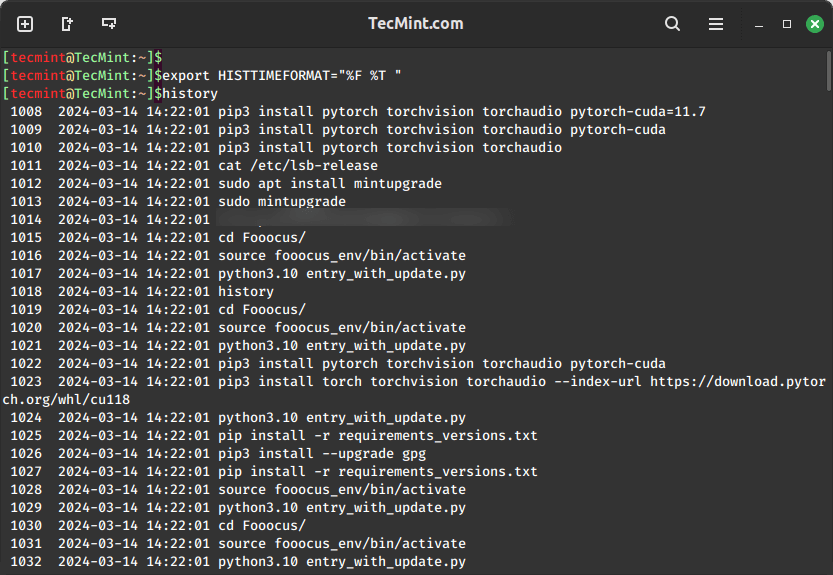Image resolution: width=833 pixels, height=575 pixels.
Task: Open the terminal search magnifier
Action: tap(672, 24)
